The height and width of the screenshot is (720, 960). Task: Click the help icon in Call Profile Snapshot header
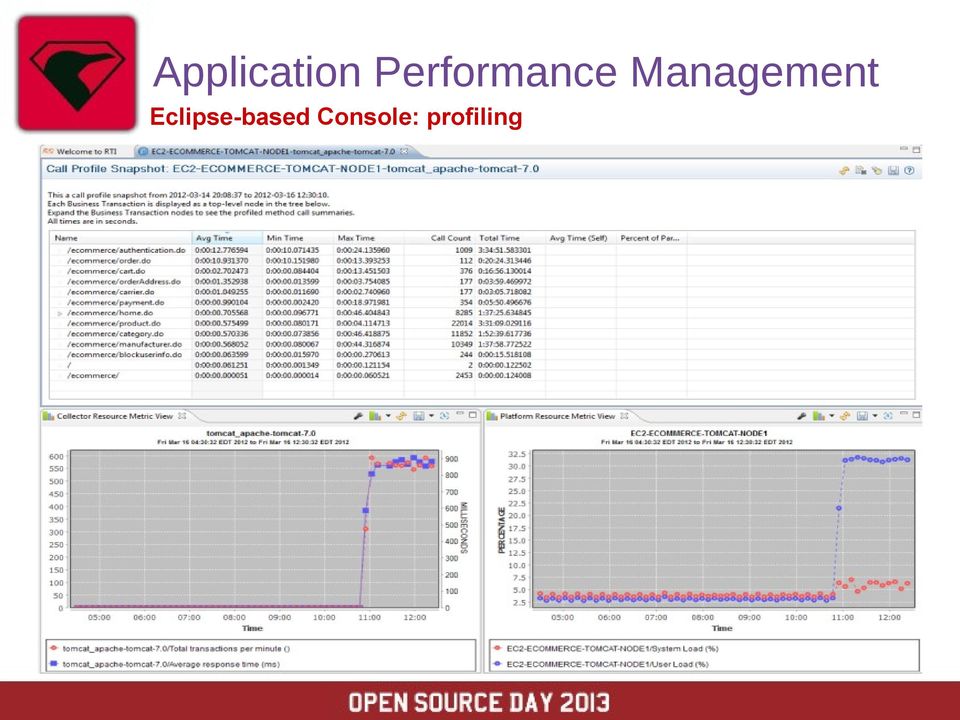[x=910, y=171]
